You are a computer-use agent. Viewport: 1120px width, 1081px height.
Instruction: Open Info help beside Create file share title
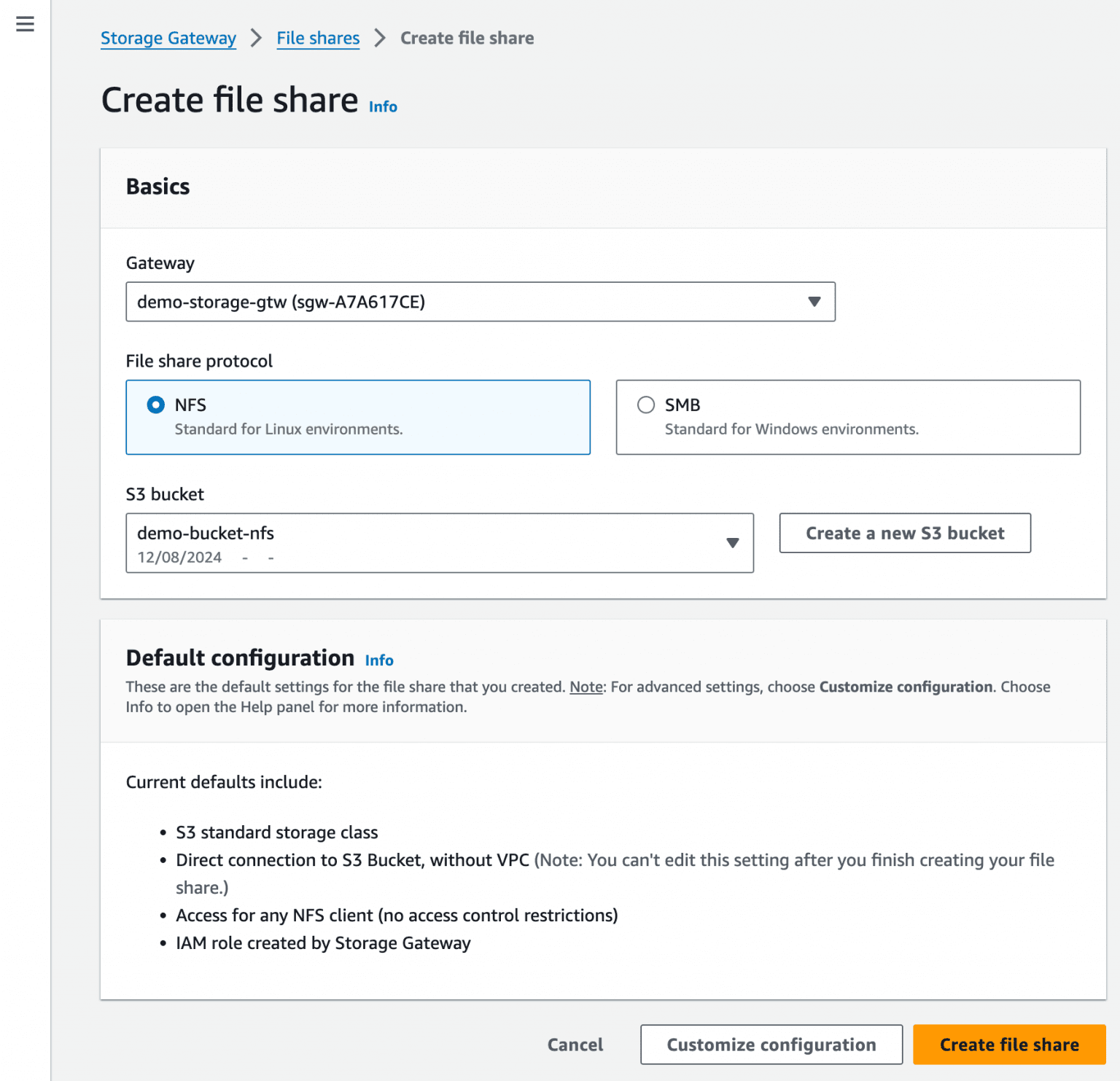(x=382, y=106)
